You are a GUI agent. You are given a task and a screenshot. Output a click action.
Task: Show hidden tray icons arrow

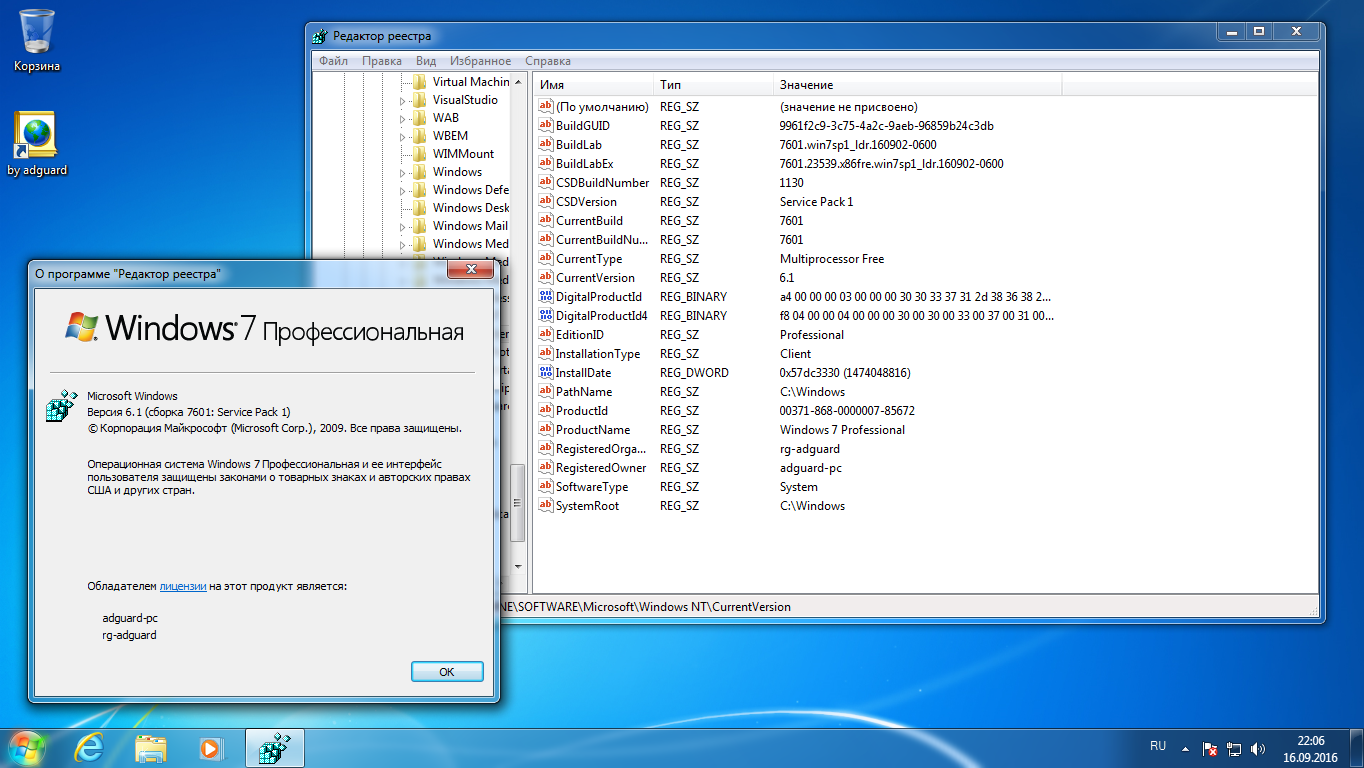(1186, 748)
